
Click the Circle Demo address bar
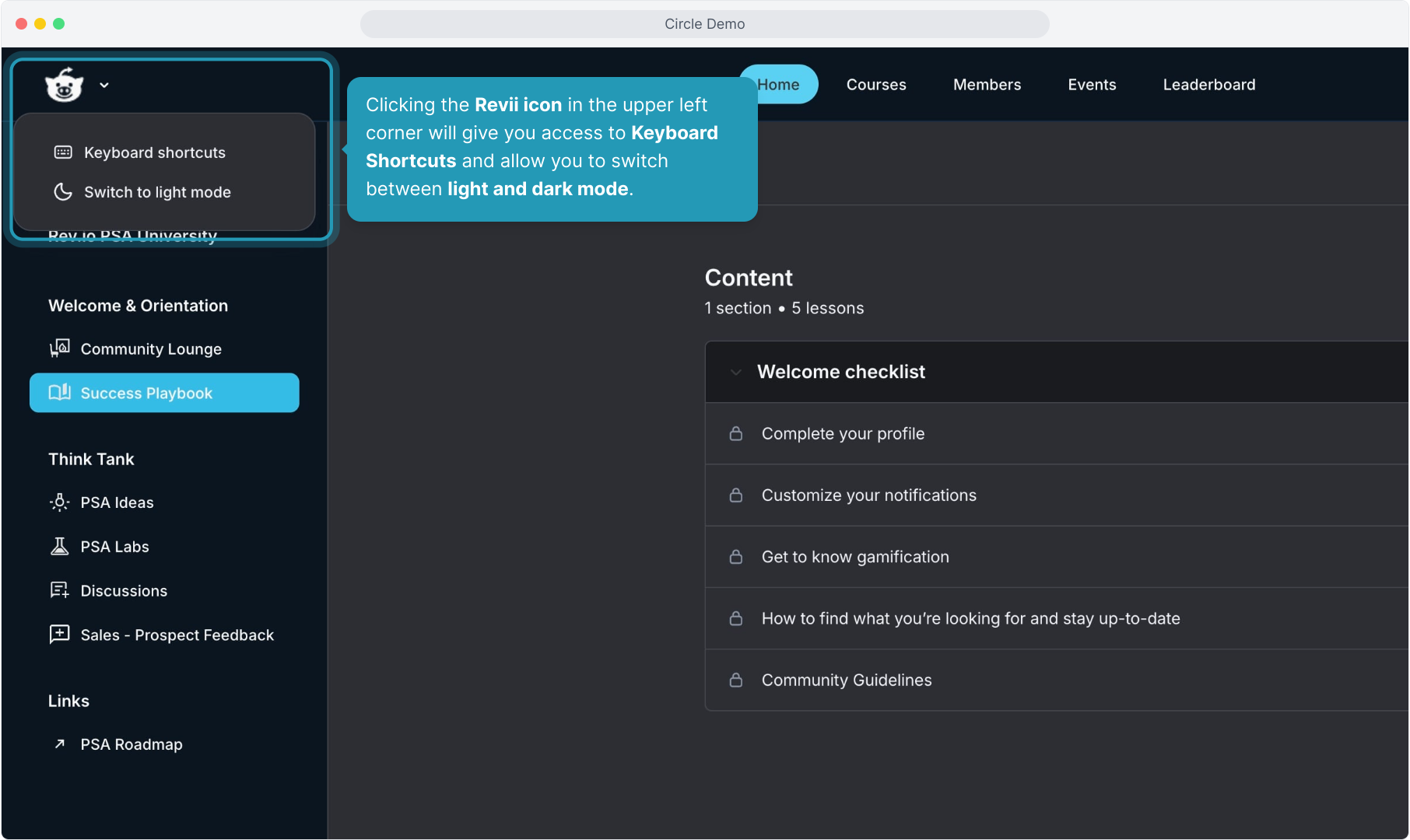point(704,24)
